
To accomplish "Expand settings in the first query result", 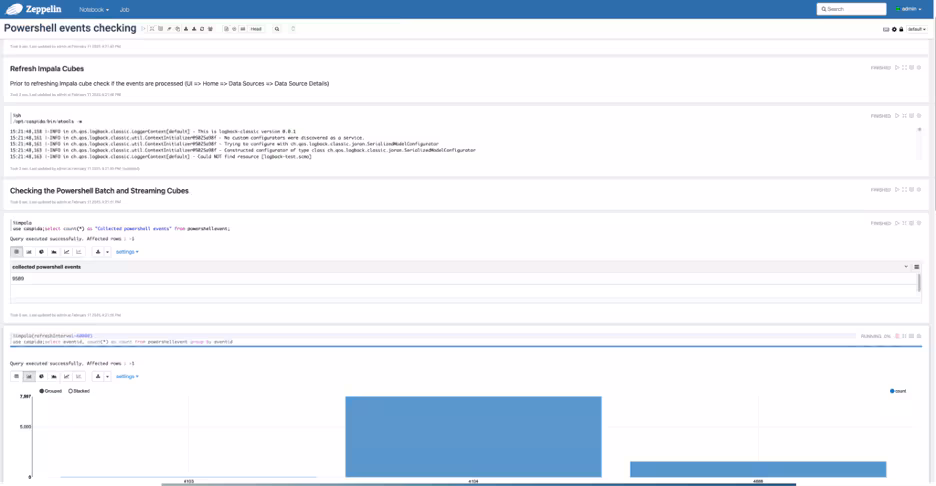I will (127, 252).
